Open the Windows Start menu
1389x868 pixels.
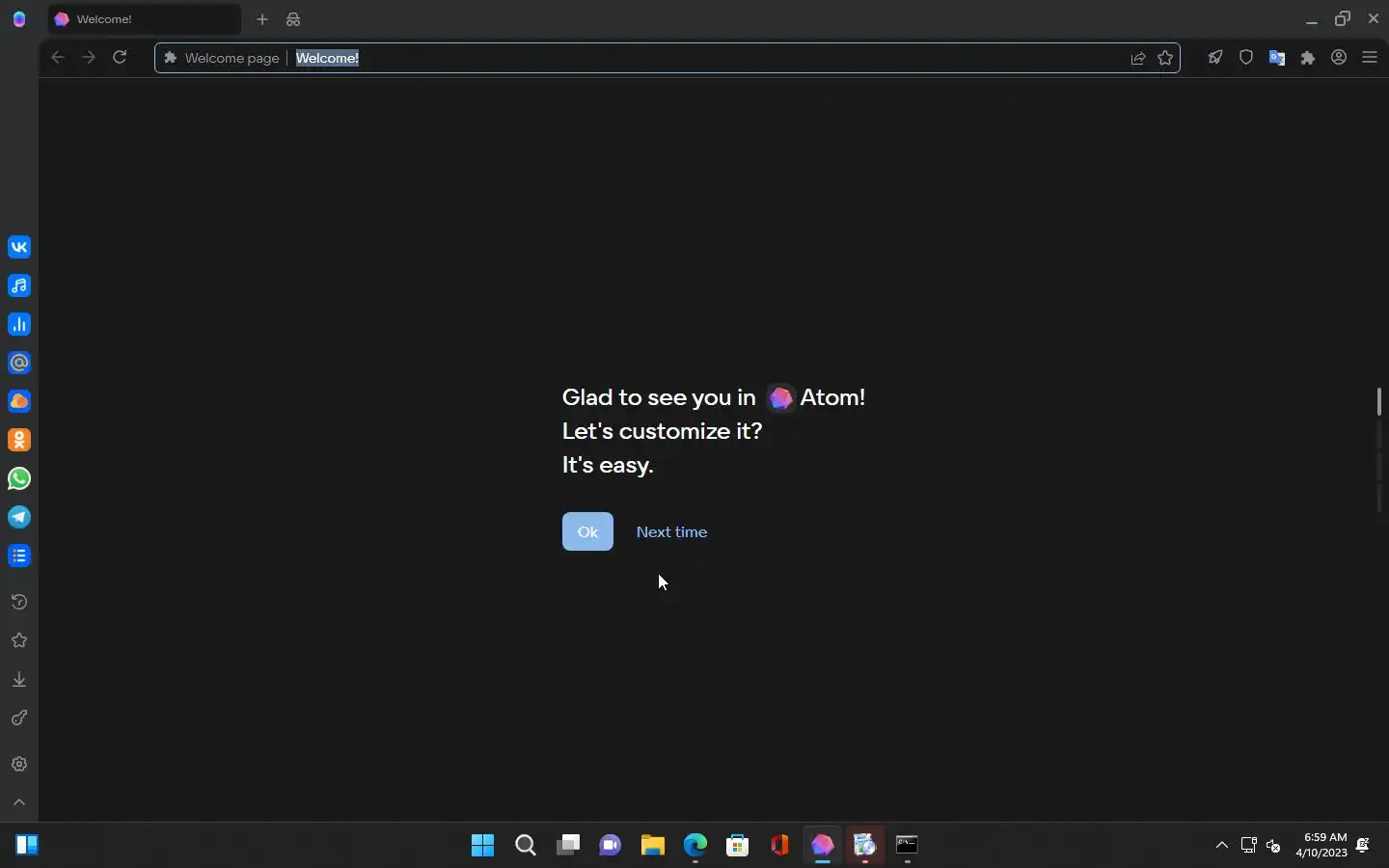[x=483, y=846]
